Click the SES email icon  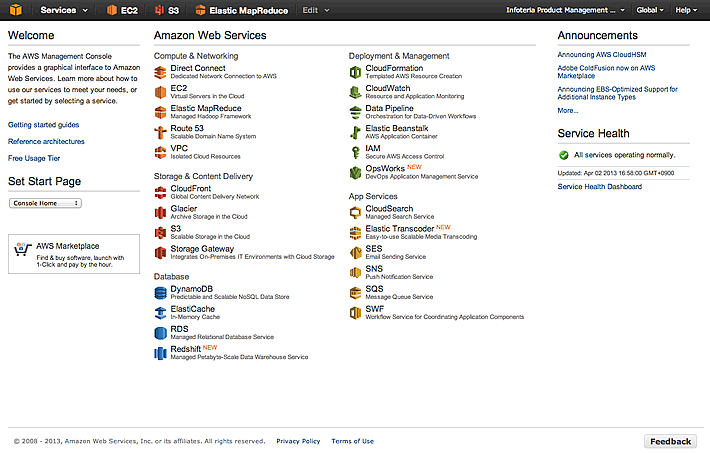pyautogui.click(x=355, y=252)
